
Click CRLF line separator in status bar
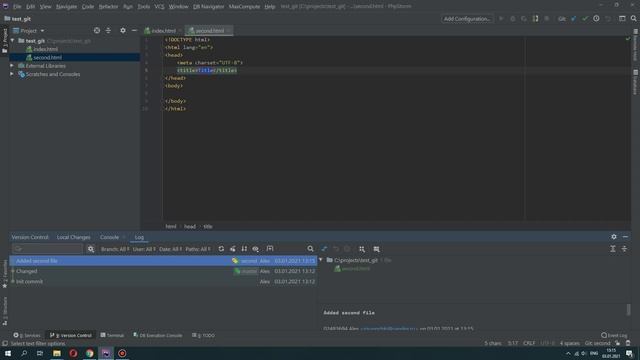tap(529, 343)
